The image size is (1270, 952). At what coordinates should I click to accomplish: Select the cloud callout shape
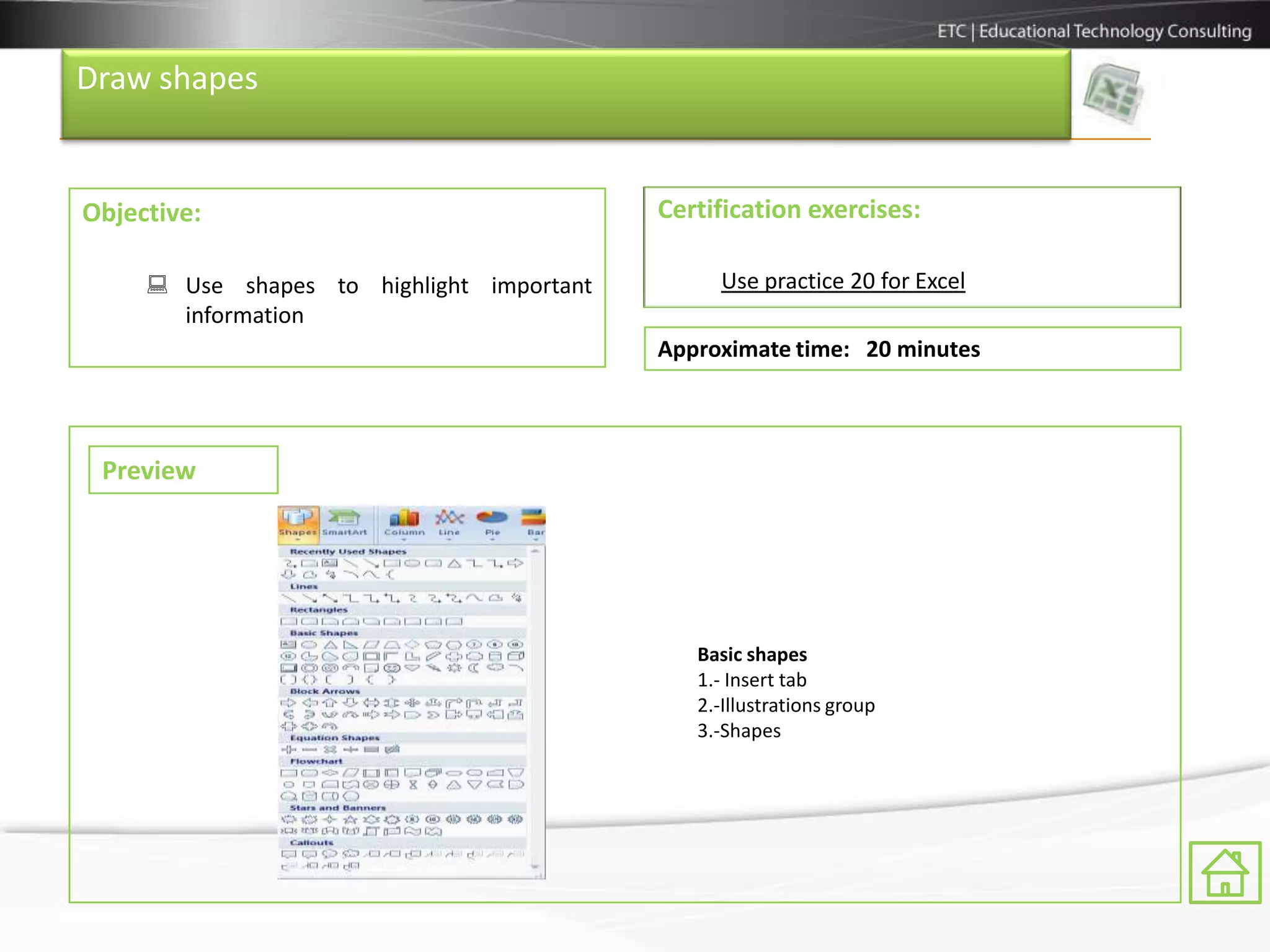click(350, 854)
